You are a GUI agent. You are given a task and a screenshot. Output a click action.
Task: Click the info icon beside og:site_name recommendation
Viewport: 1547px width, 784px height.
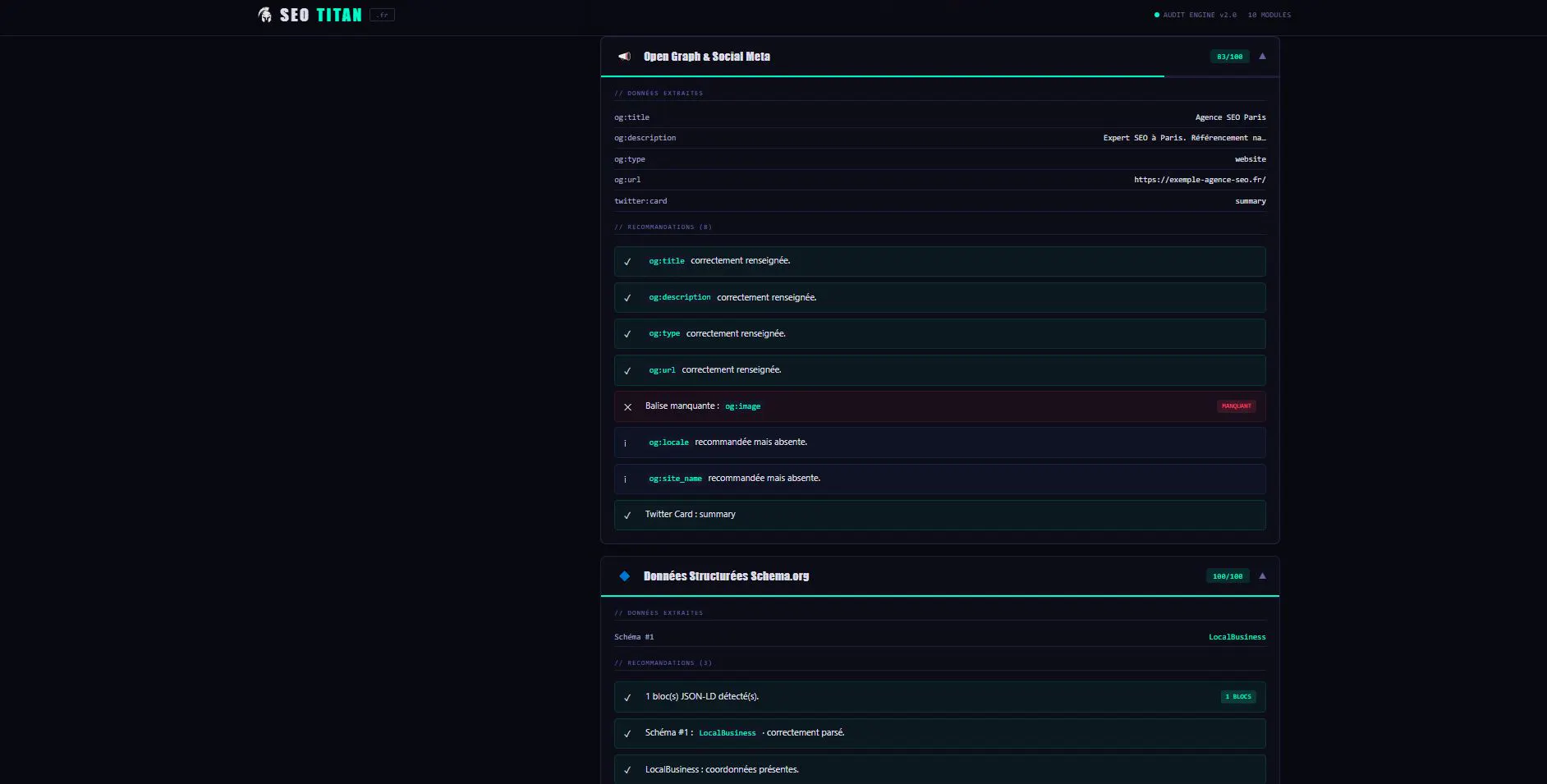[x=625, y=479]
